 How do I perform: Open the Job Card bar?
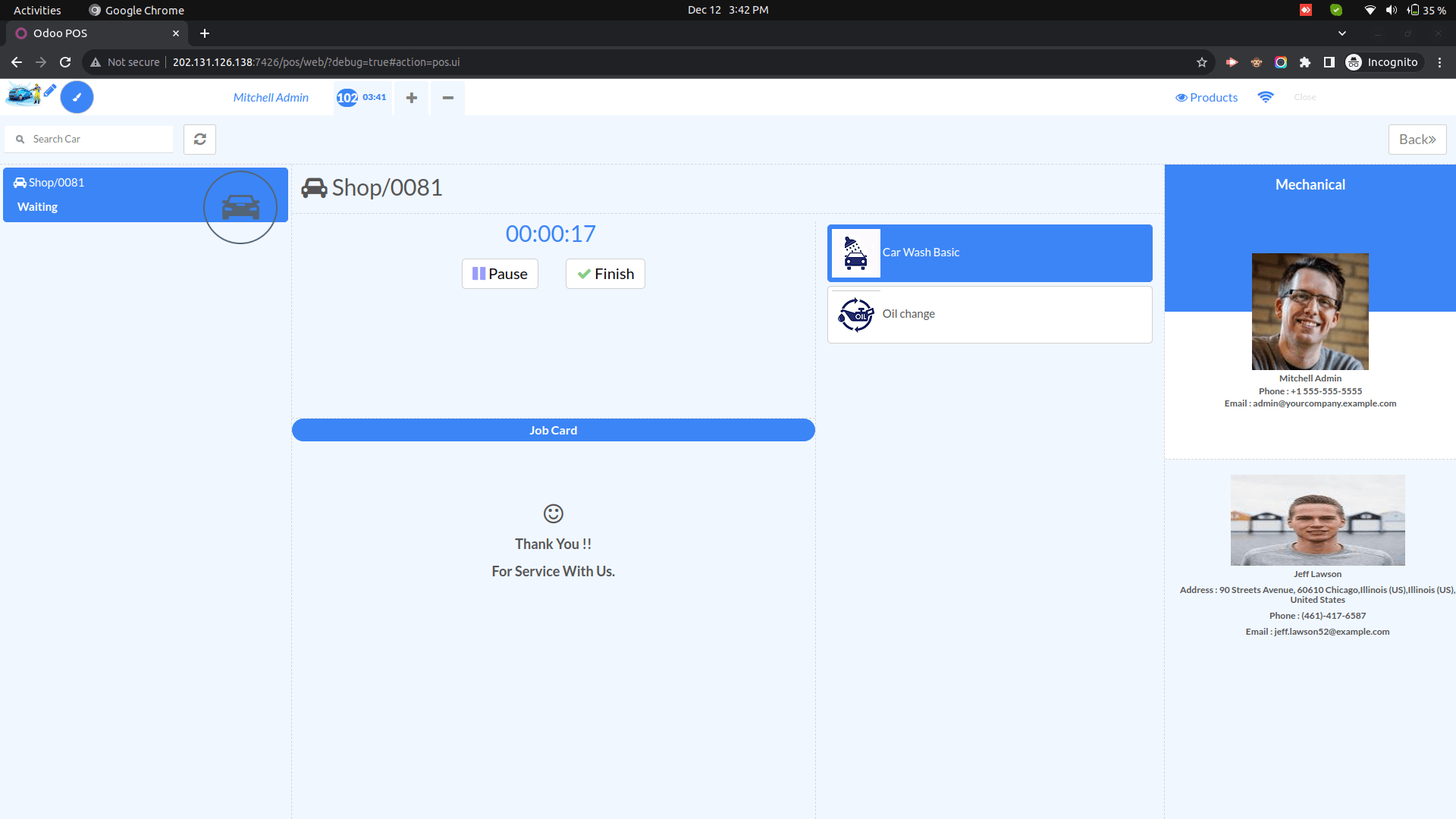click(553, 430)
